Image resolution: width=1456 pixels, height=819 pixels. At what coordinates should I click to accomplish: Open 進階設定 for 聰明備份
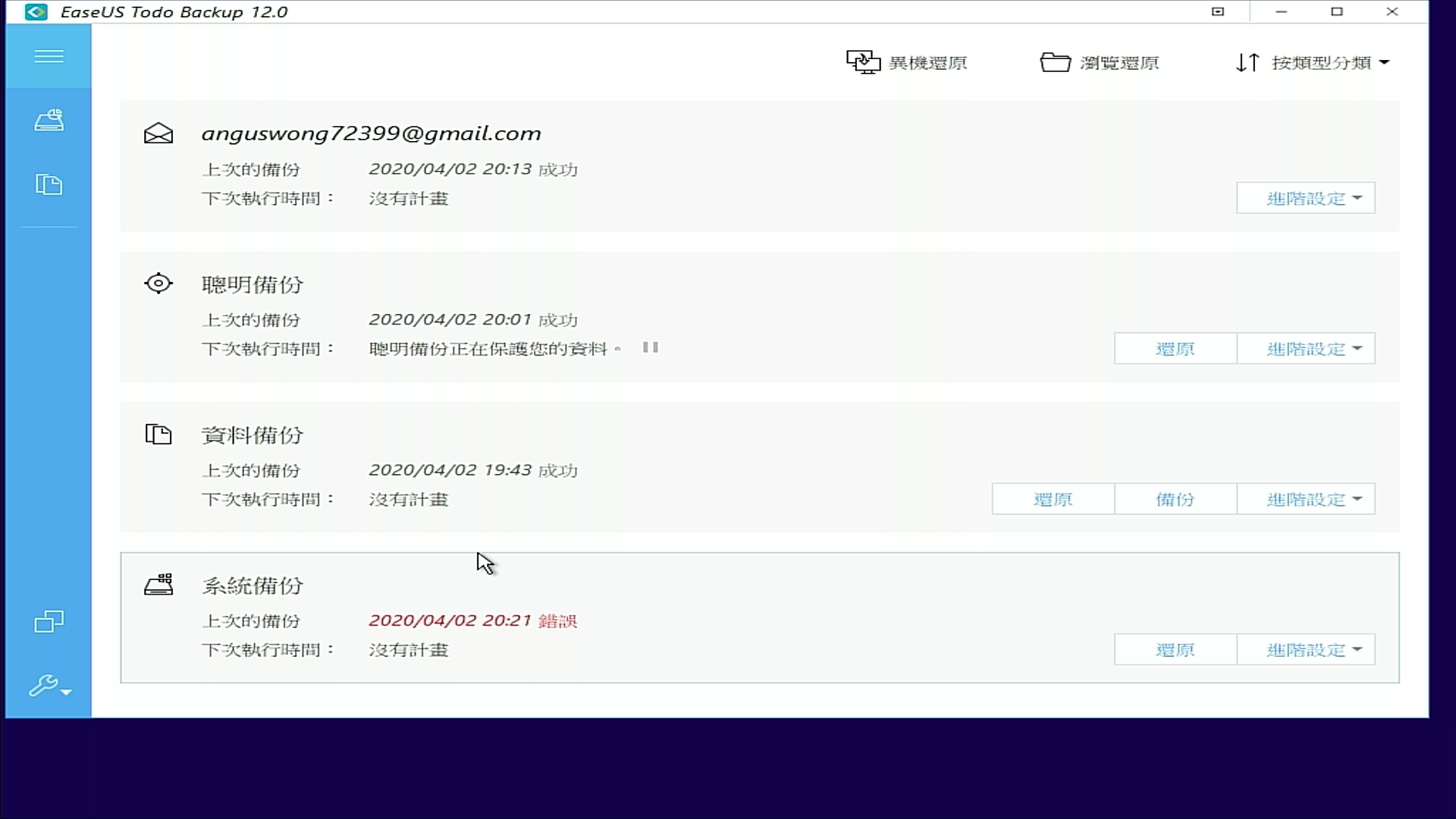(1305, 349)
